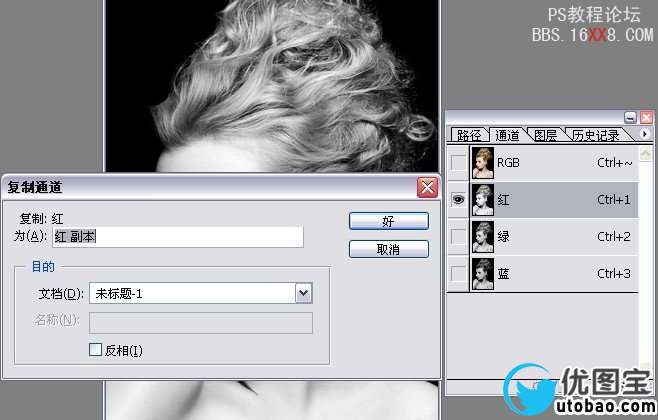
Task: Open the channels panel flyout menu arrow
Action: pyautogui.click(x=645, y=134)
